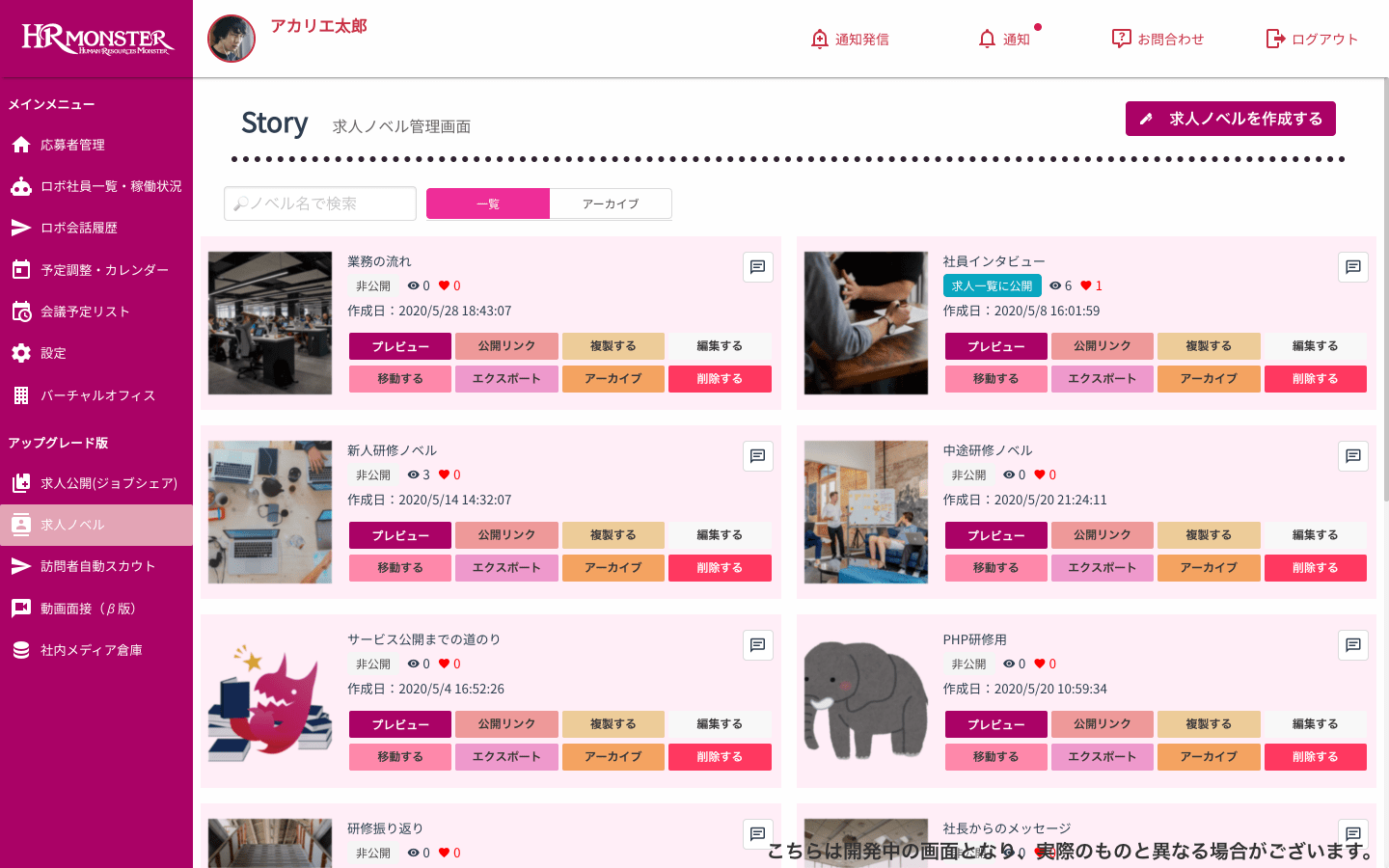Open 業務の流れ office thumbnail

(270, 323)
